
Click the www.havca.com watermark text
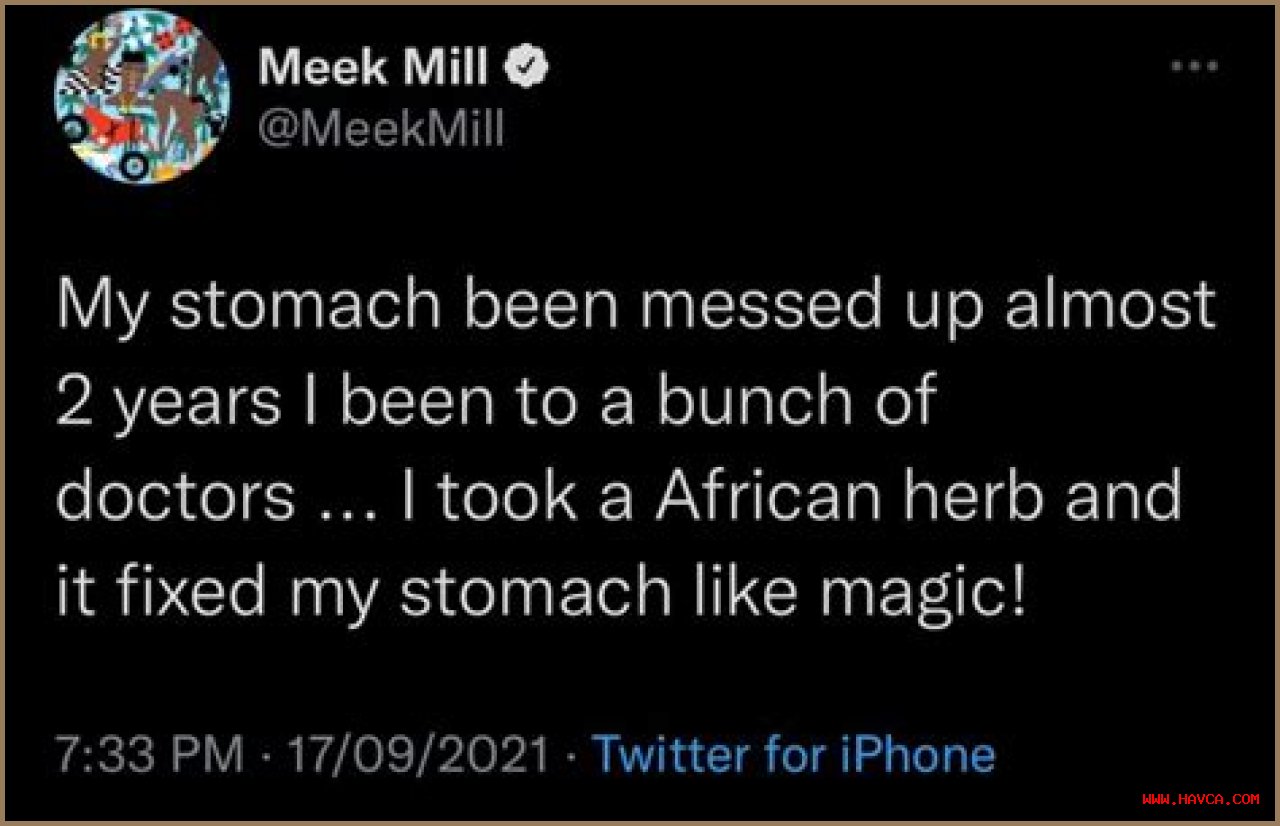pyautogui.click(x=1200, y=799)
